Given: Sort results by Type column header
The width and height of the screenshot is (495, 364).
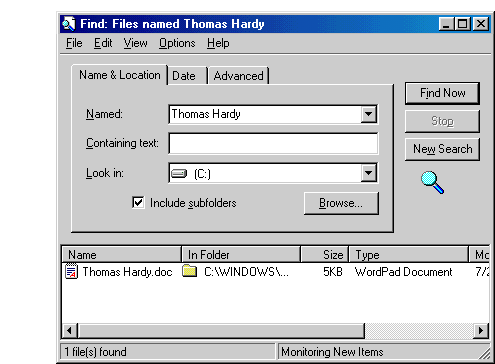Looking at the screenshot, I should [x=409, y=255].
